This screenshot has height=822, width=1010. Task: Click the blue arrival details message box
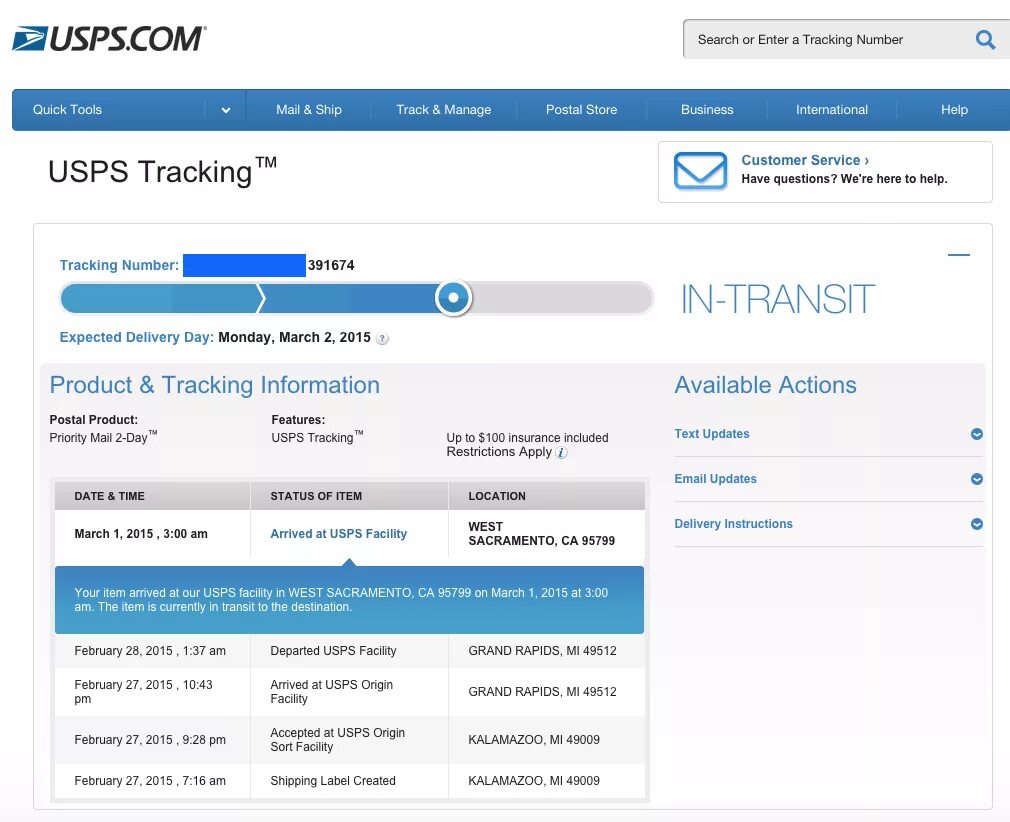349,600
